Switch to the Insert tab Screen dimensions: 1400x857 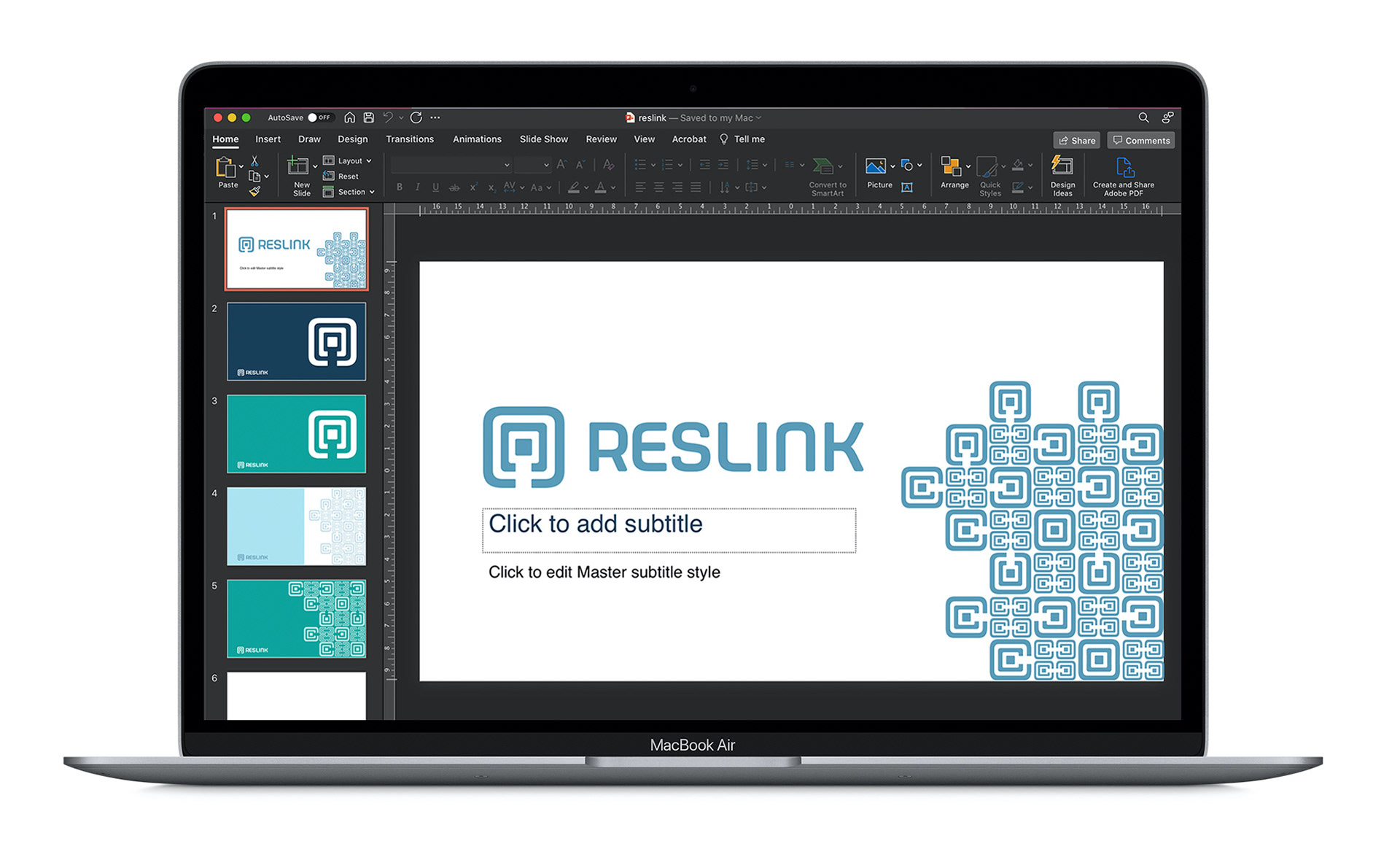[x=268, y=139]
